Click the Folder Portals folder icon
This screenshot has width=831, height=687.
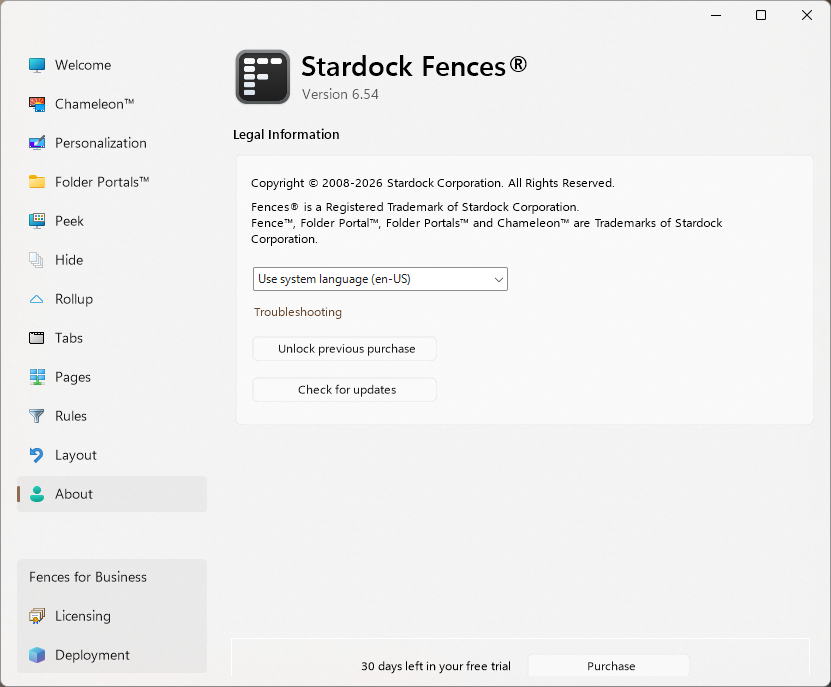pyautogui.click(x=37, y=182)
